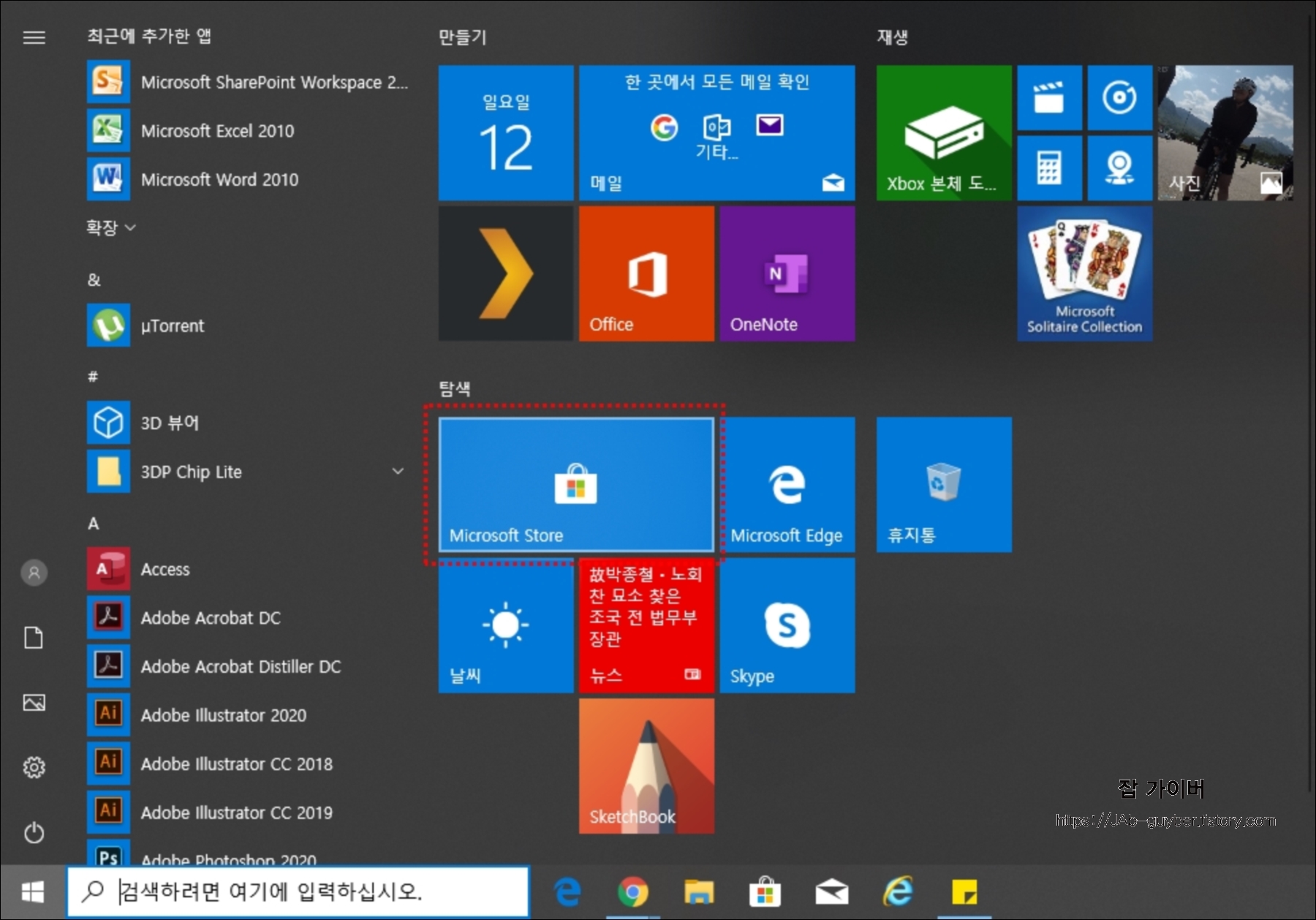This screenshot has width=1316, height=920.
Task: Launch Access from app list
Action: (x=247, y=569)
